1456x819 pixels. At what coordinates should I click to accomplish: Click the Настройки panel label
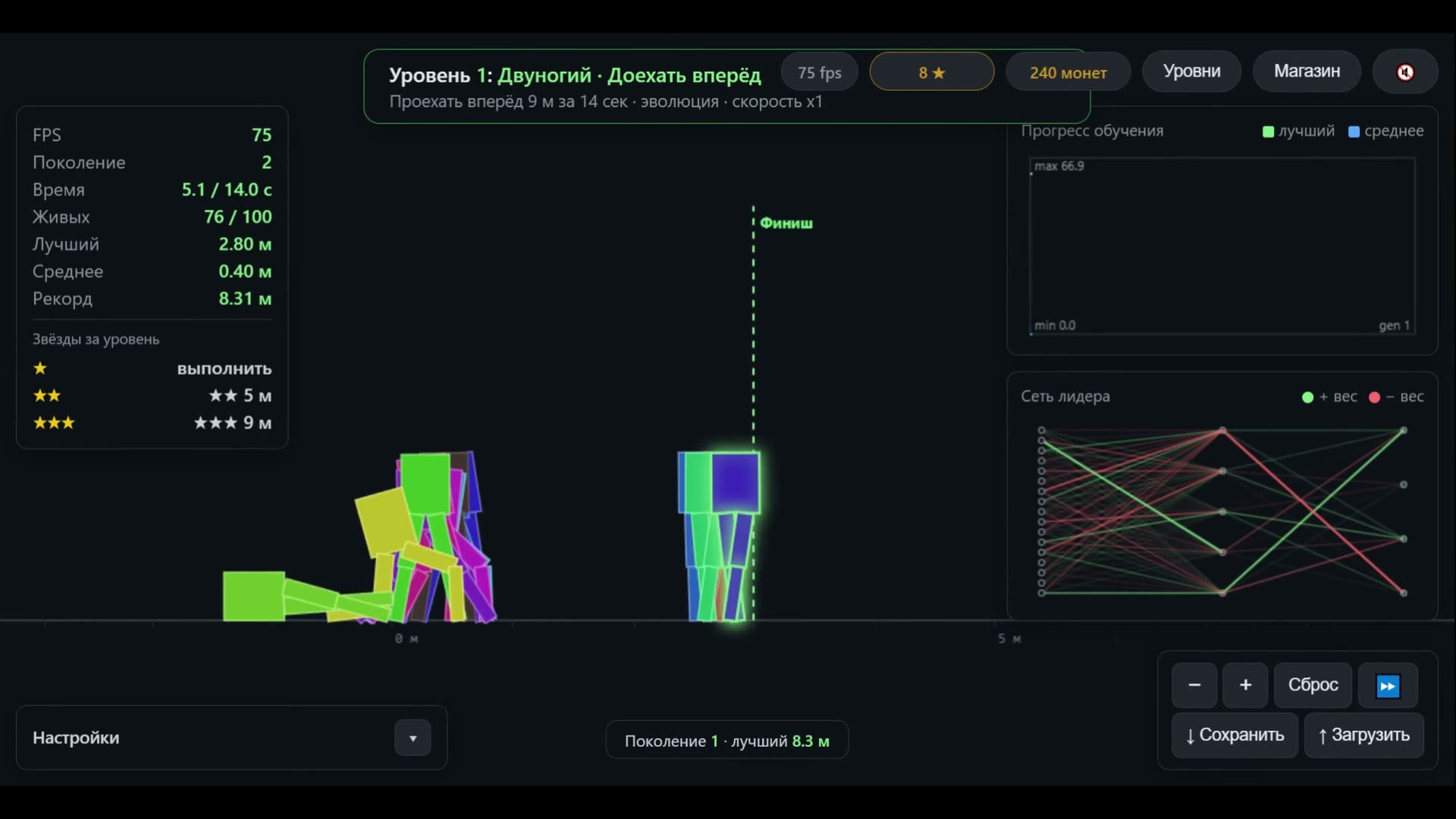tap(76, 738)
